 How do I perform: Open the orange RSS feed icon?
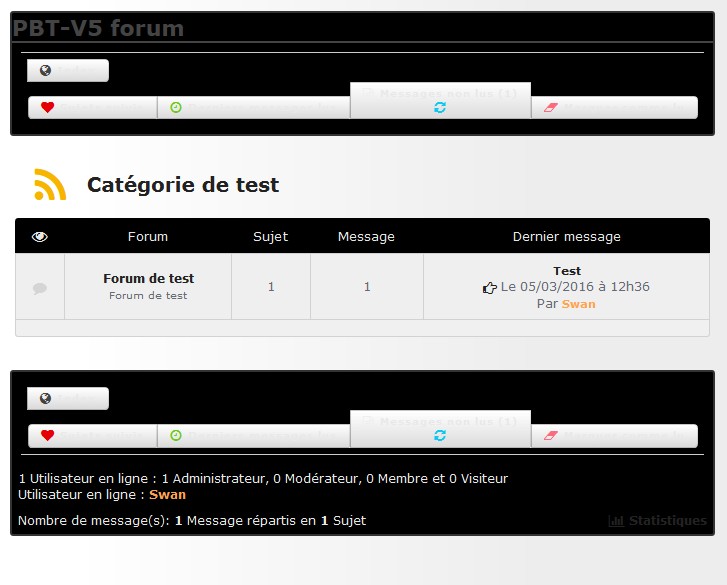pyautogui.click(x=50, y=185)
